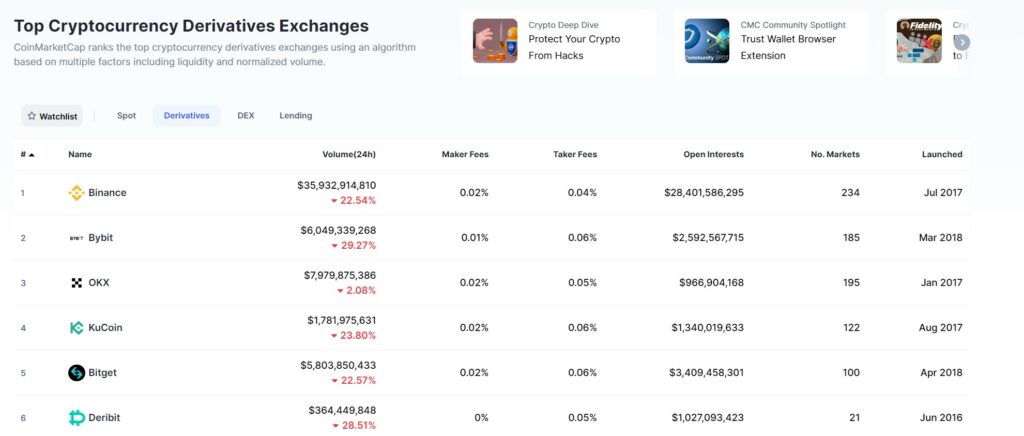The height and width of the screenshot is (436, 1024).
Task: Click the KuCoin logo icon
Action: click(76, 328)
